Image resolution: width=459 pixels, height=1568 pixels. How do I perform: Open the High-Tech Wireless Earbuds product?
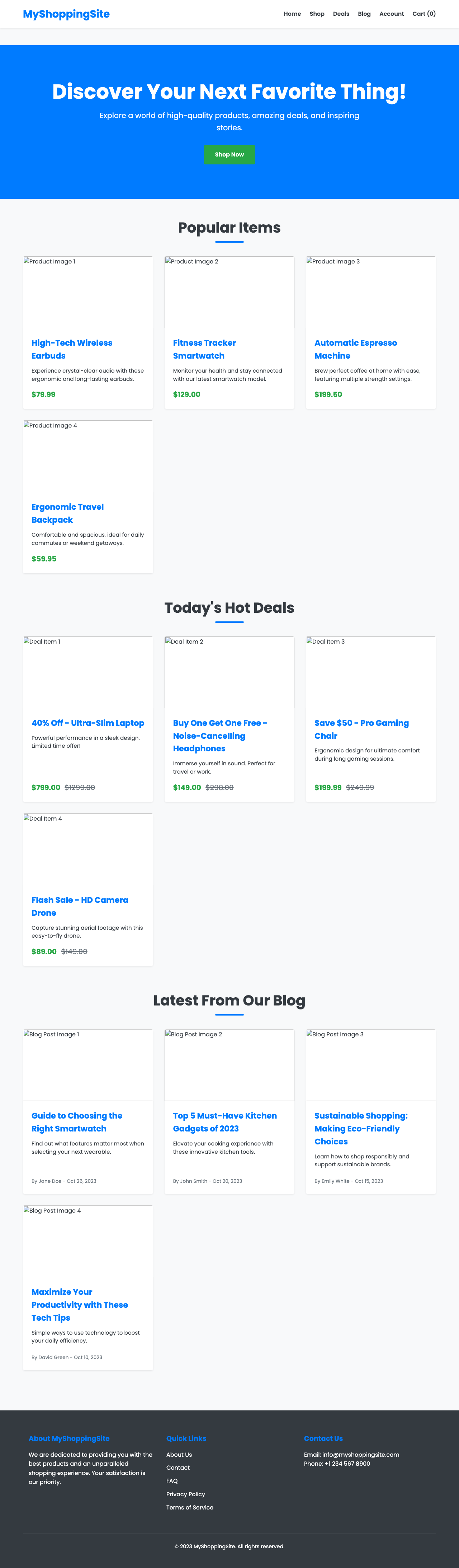click(x=72, y=349)
